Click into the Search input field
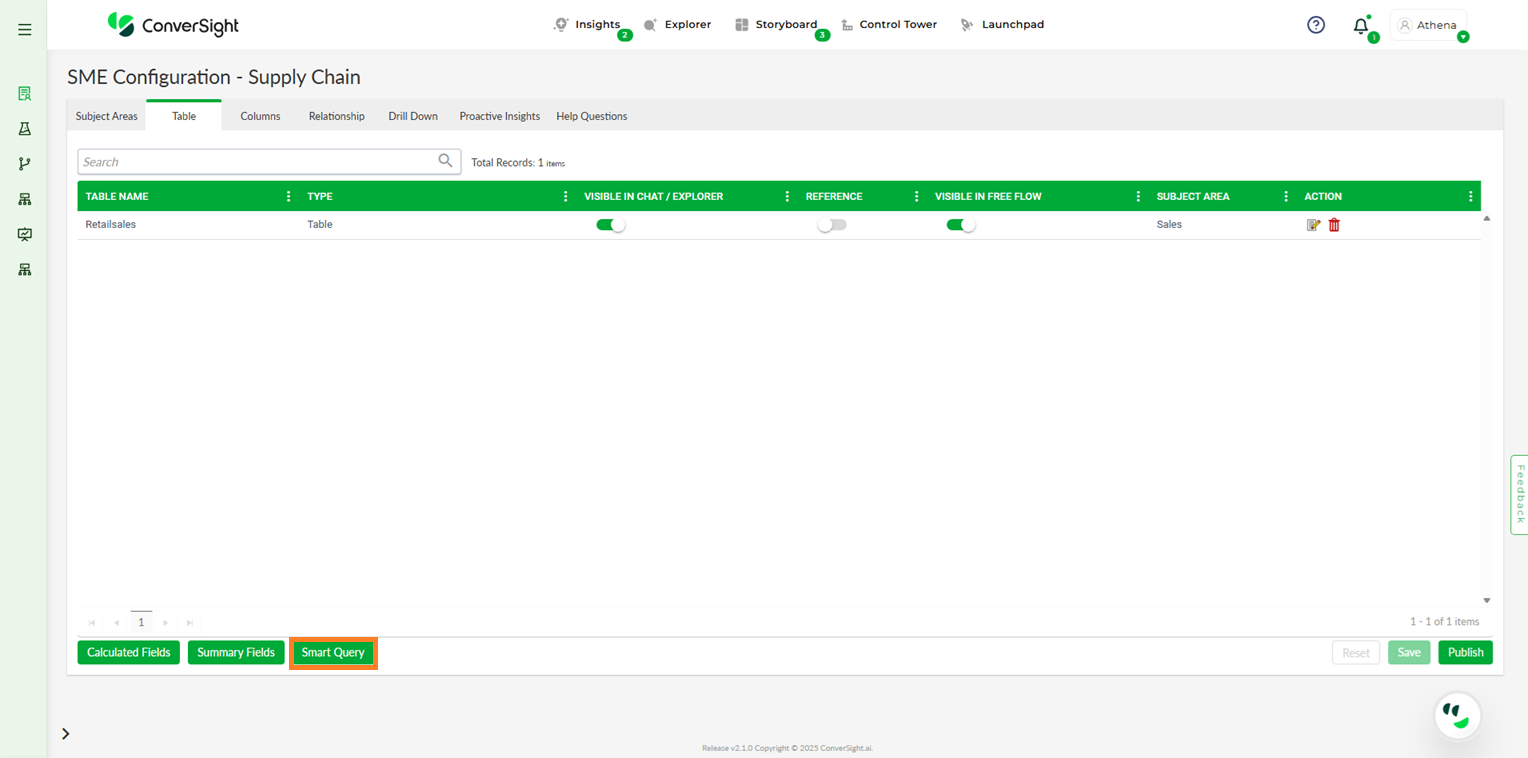1528x758 pixels. [x=255, y=162]
